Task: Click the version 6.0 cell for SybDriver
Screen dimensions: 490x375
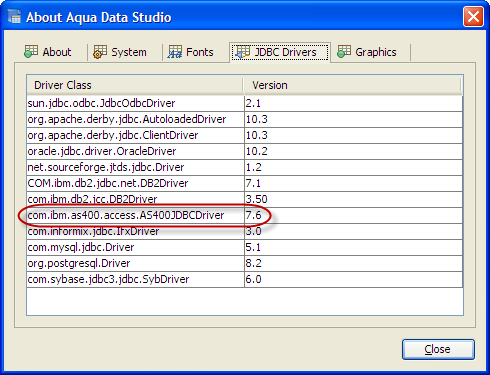Action: [x=353, y=279]
